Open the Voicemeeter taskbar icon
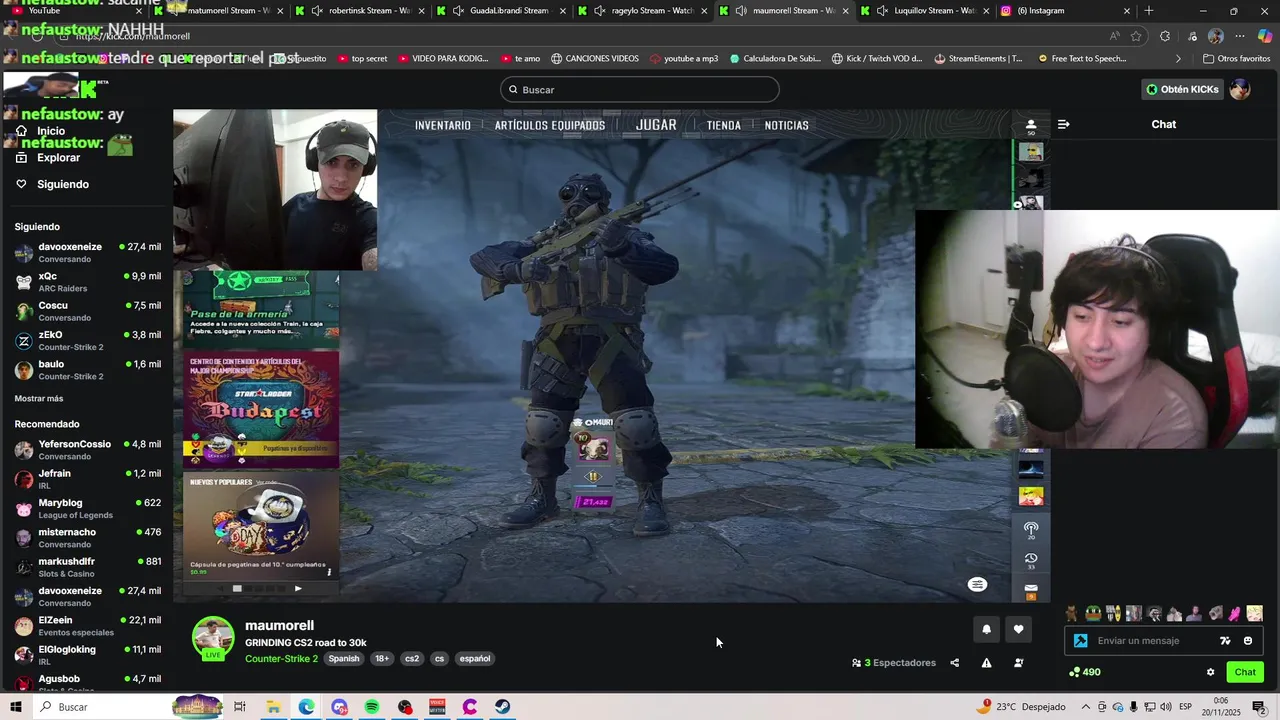 click(x=437, y=707)
